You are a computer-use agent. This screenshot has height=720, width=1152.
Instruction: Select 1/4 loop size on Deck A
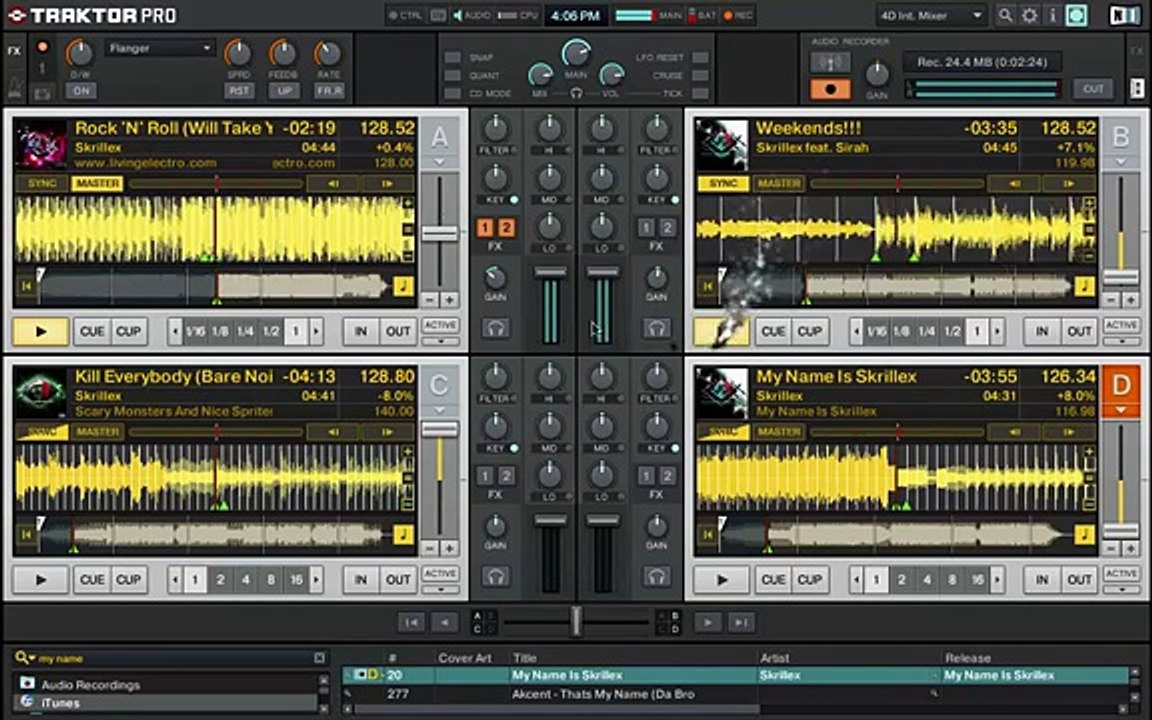(x=245, y=331)
